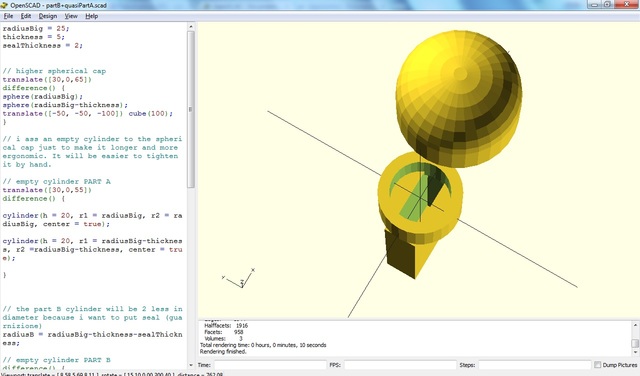
Task: Open the File menu
Action: [8, 16]
